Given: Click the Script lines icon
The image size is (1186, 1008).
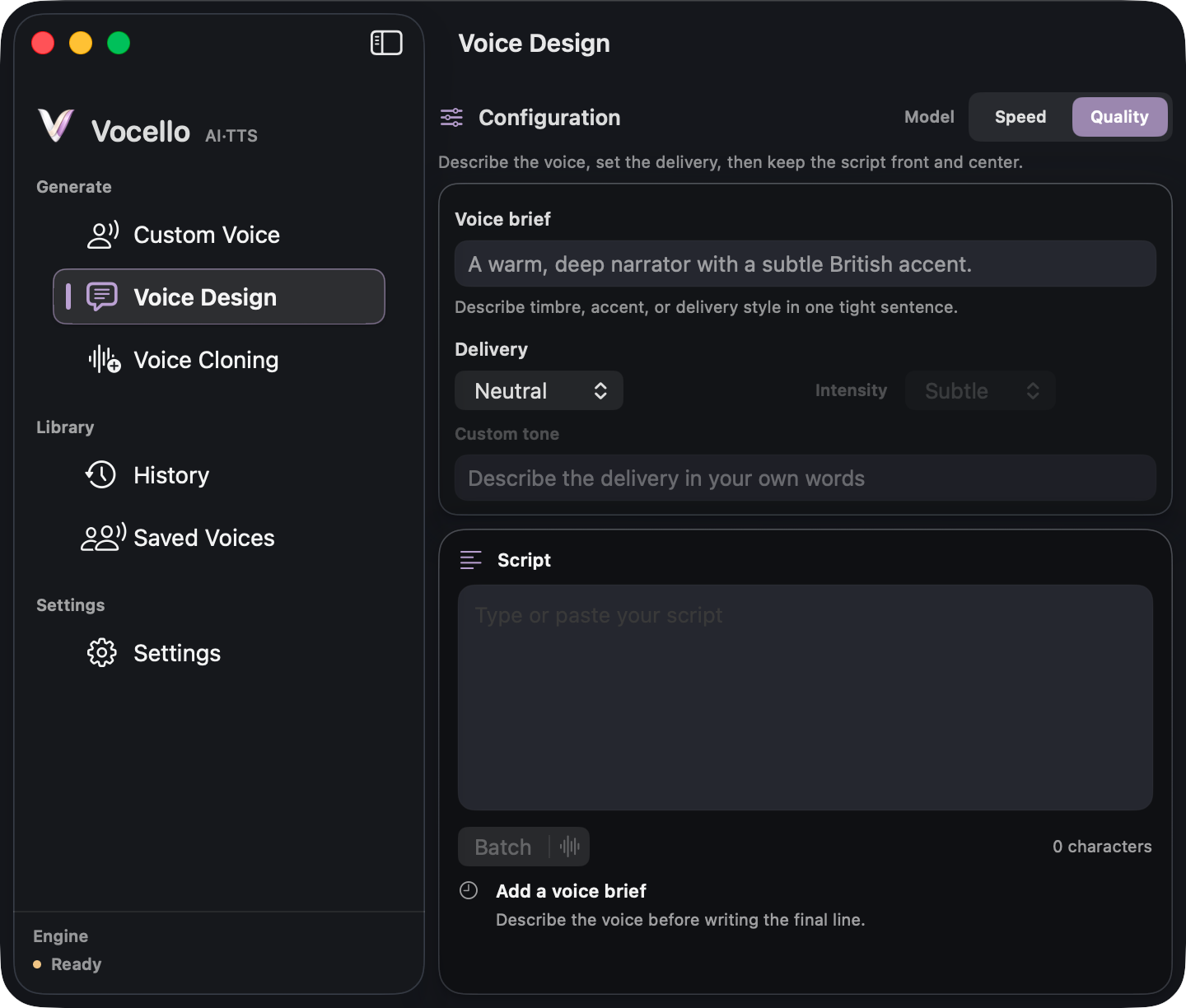Looking at the screenshot, I should point(471,560).
